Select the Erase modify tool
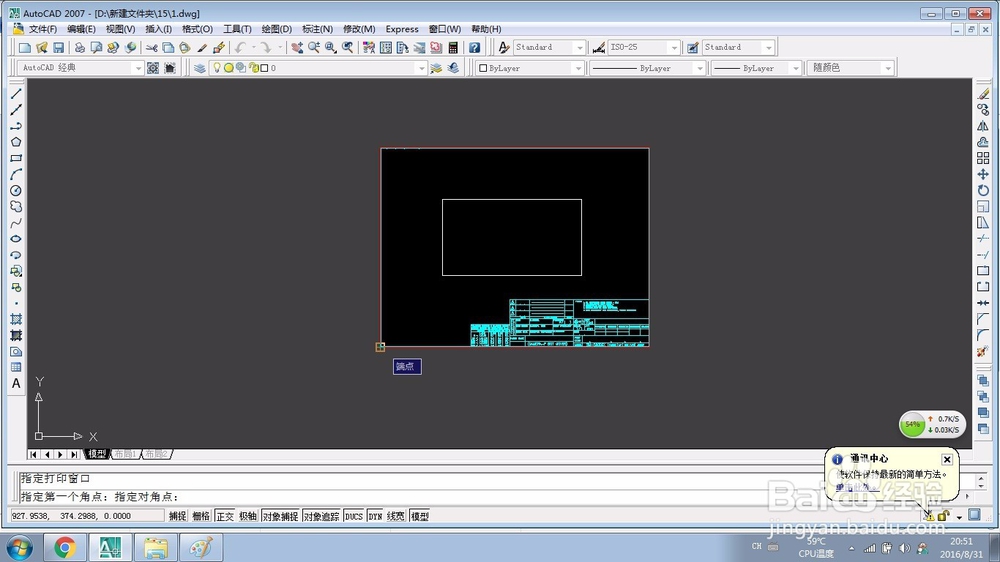The image size is (1000, 562). pyautogui.click(x=983, y=94)
